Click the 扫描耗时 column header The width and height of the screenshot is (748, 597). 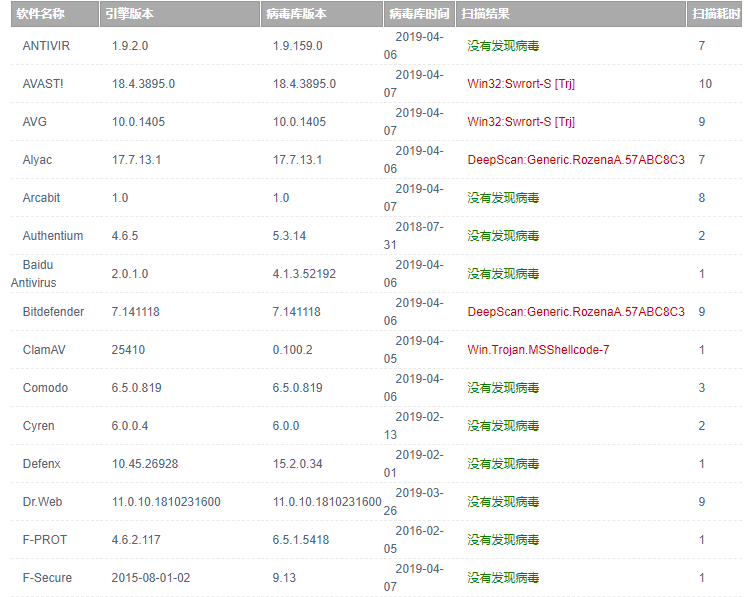click(714, 14)
